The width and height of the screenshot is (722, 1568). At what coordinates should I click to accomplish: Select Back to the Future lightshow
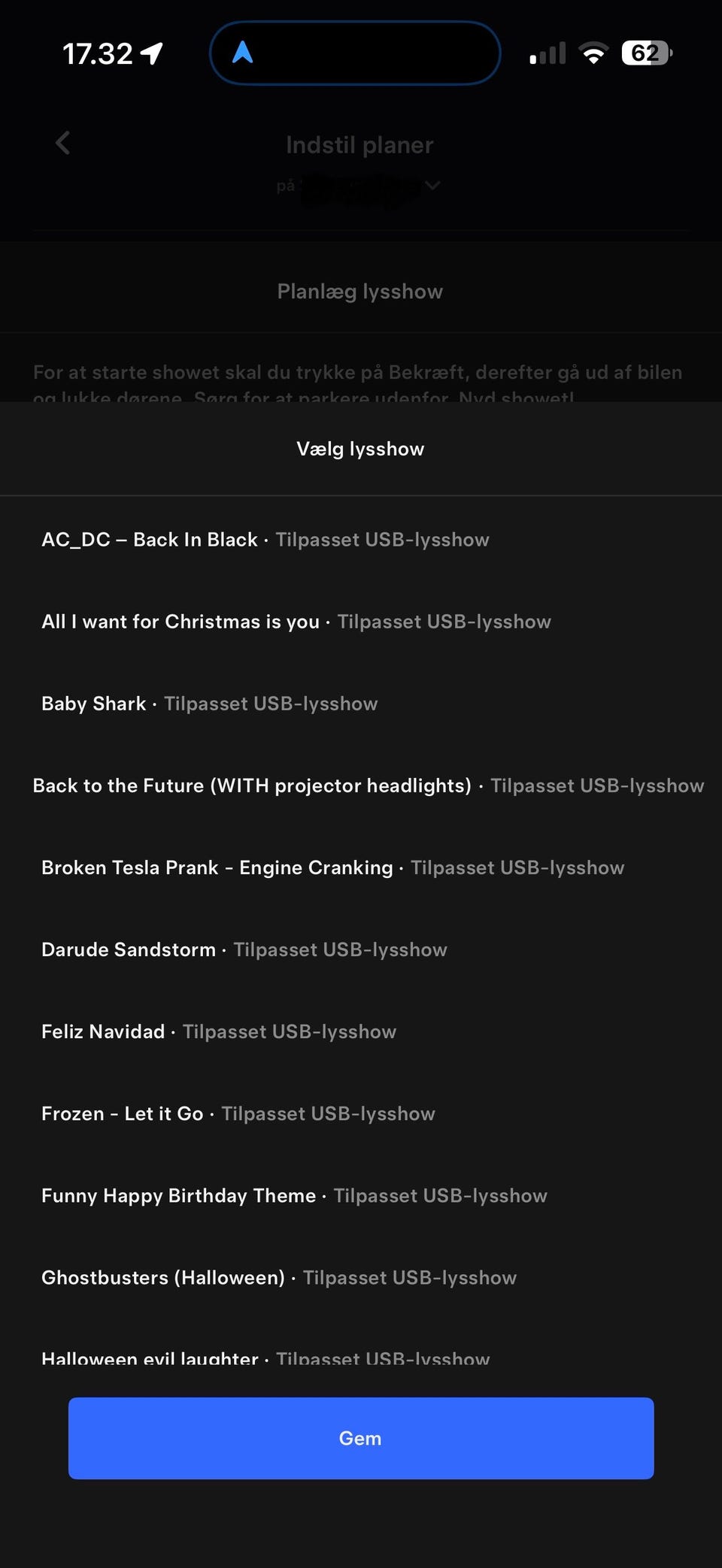(x=368, y=786)
